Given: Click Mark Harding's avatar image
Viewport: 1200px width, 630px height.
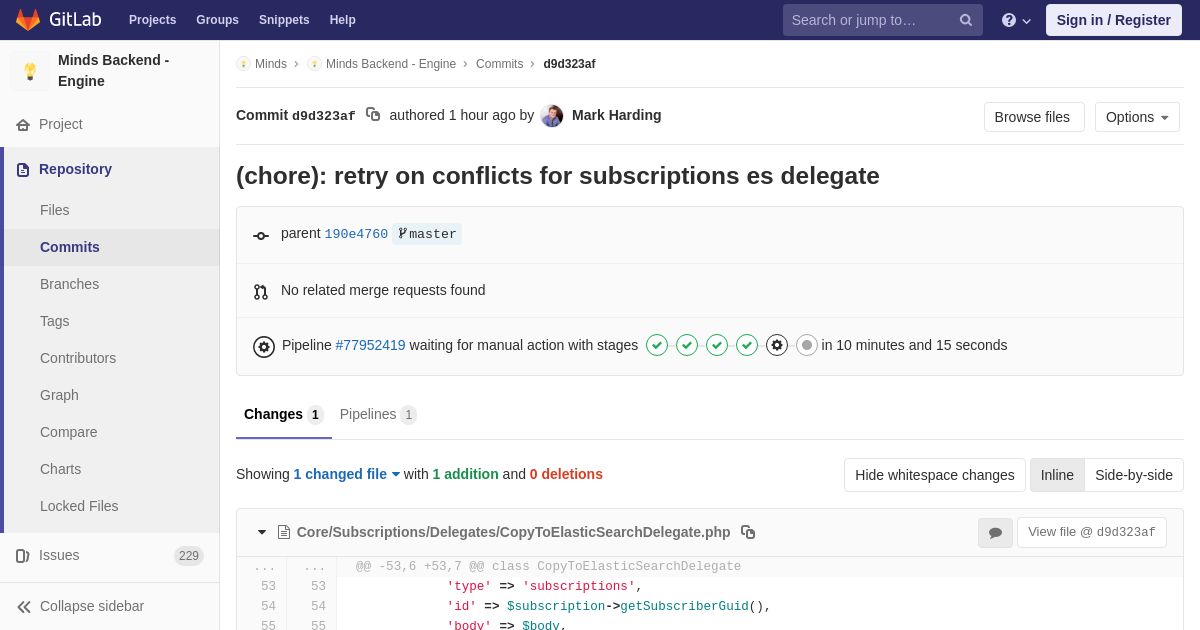Looking at the screenshot, I should tap(552, 116).
